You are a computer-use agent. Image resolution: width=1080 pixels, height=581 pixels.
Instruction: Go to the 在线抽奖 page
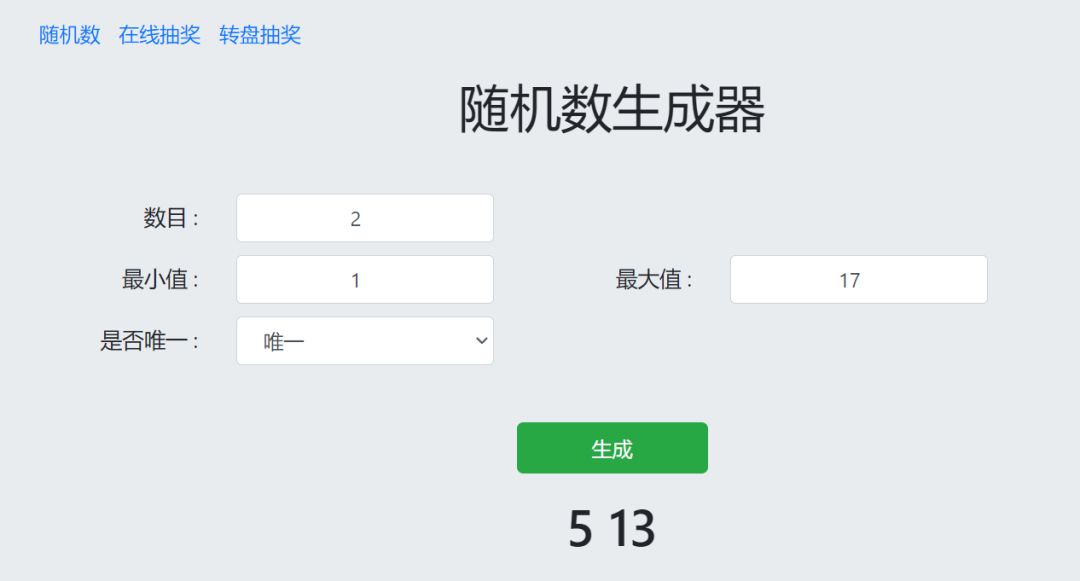pyautogui.click(x=160, y=35)
